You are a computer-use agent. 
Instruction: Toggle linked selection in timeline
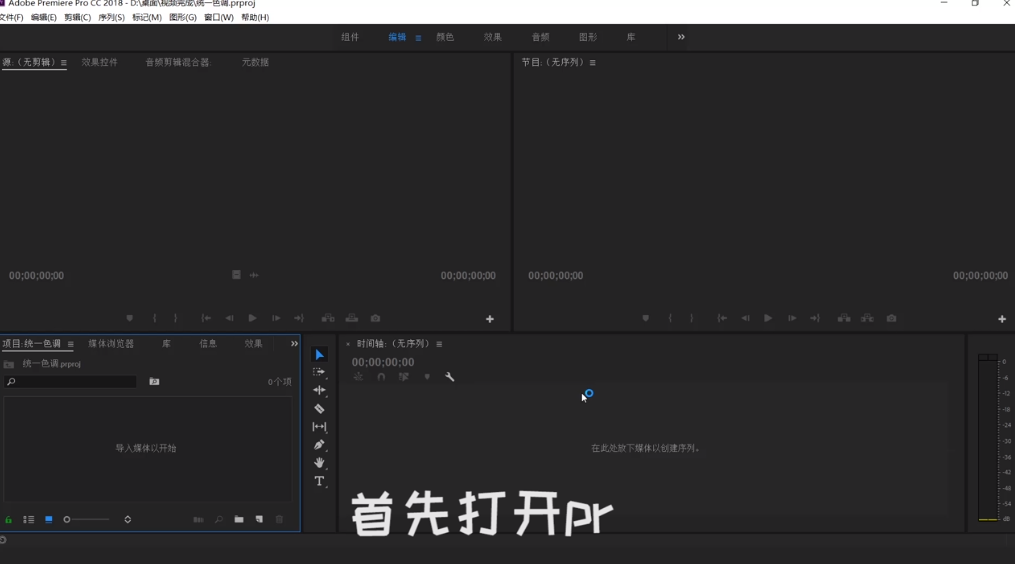click(x=404, y=377)
